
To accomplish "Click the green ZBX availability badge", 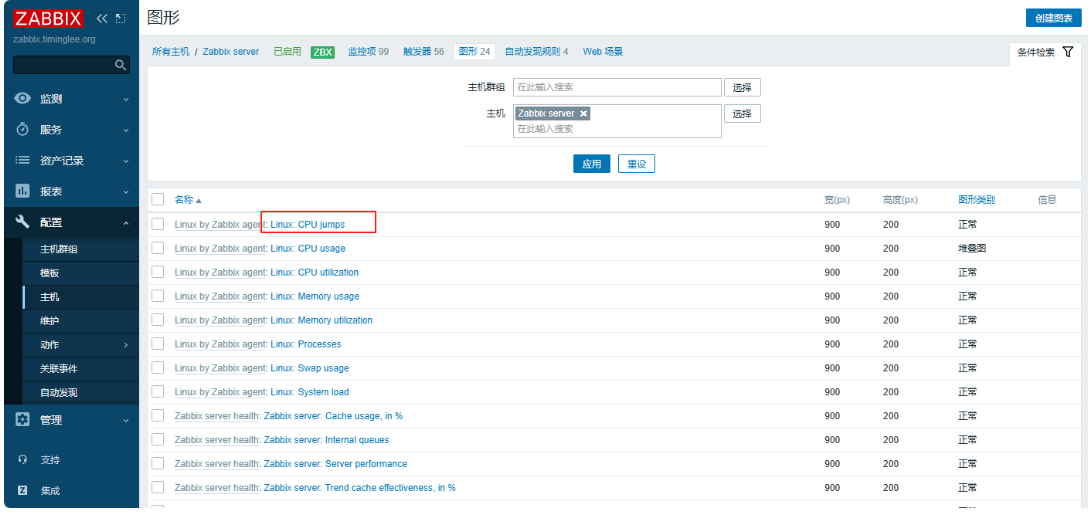I will tap(323, 52).
